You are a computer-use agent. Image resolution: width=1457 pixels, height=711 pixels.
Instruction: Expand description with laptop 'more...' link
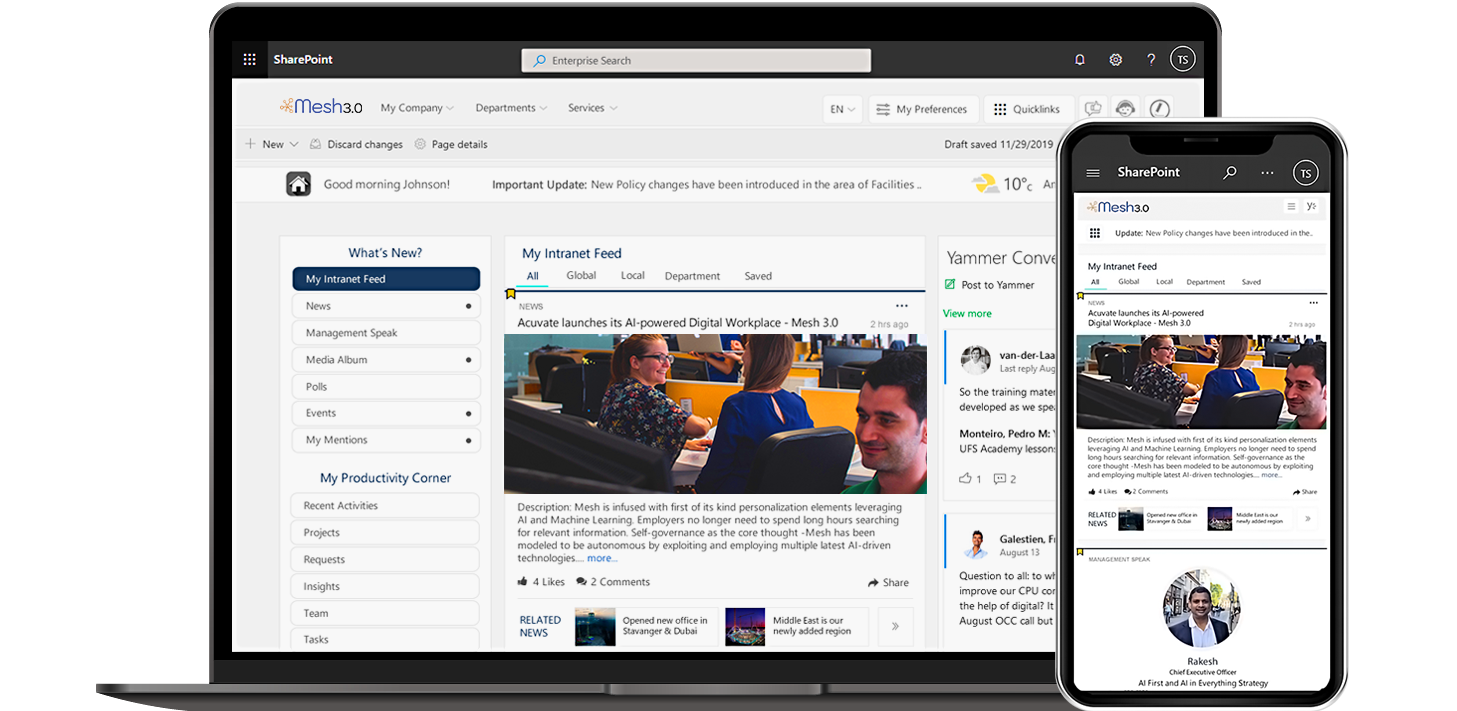click(601, 558)
